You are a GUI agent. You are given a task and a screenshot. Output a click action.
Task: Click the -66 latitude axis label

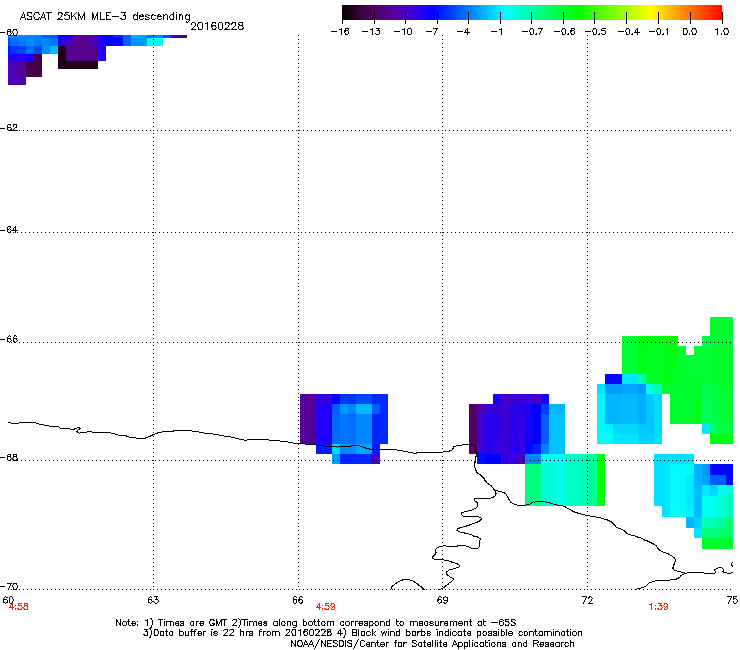[9, 339]
